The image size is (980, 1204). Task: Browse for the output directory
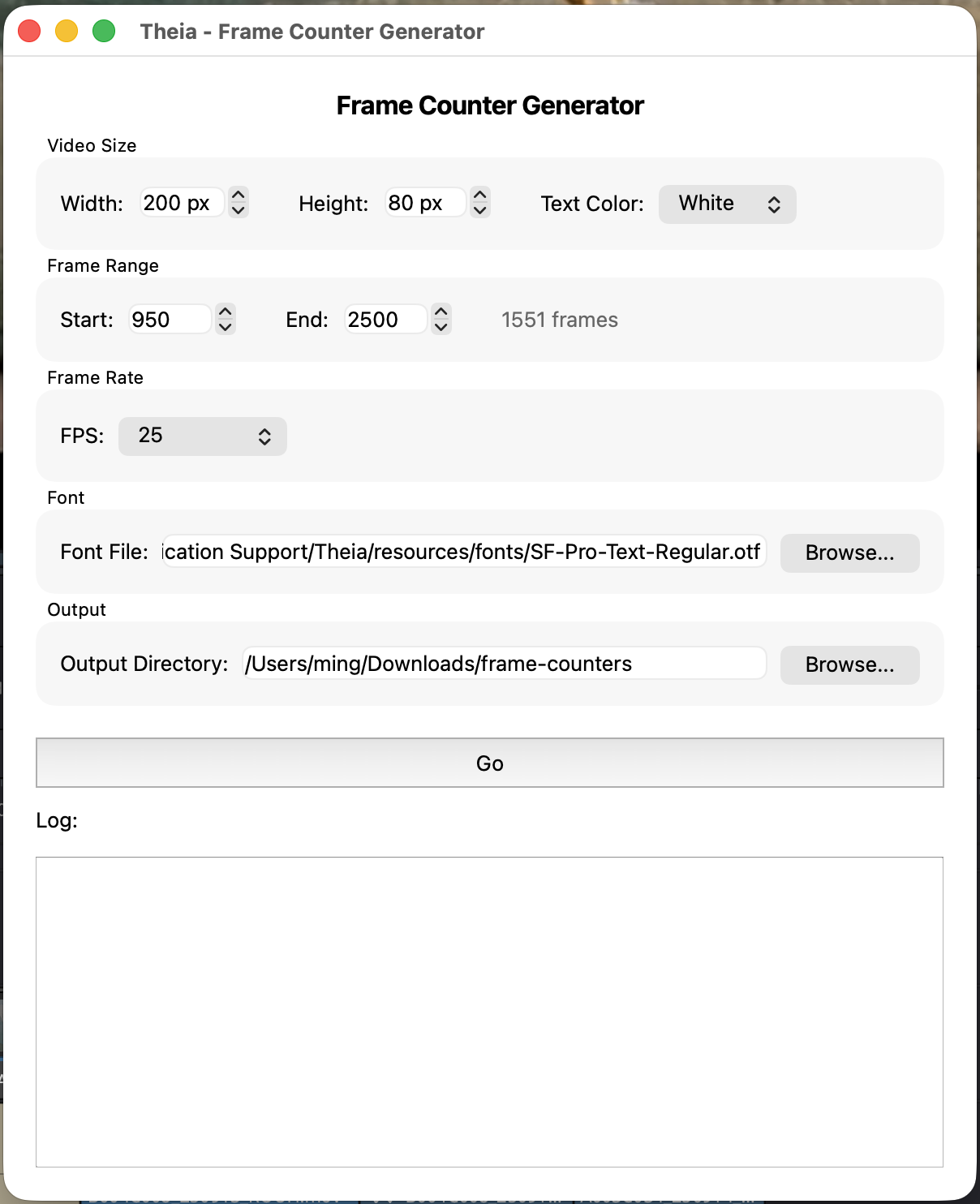click(849, 664)
